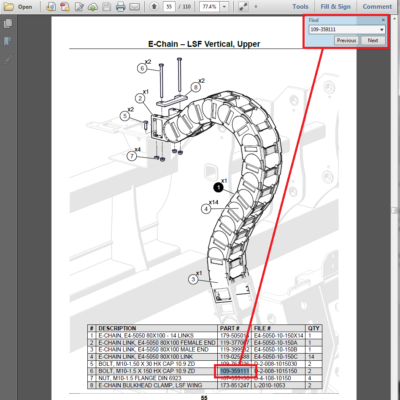Click the Save floppy disk icon
Viewport: 400px width, 400px height.
coord(106,6)
